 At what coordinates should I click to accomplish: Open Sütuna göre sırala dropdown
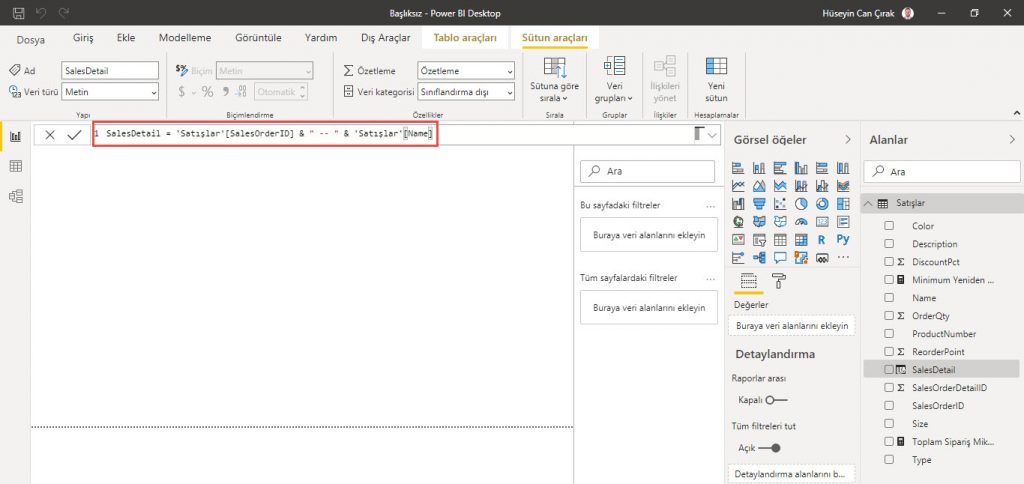554,80
